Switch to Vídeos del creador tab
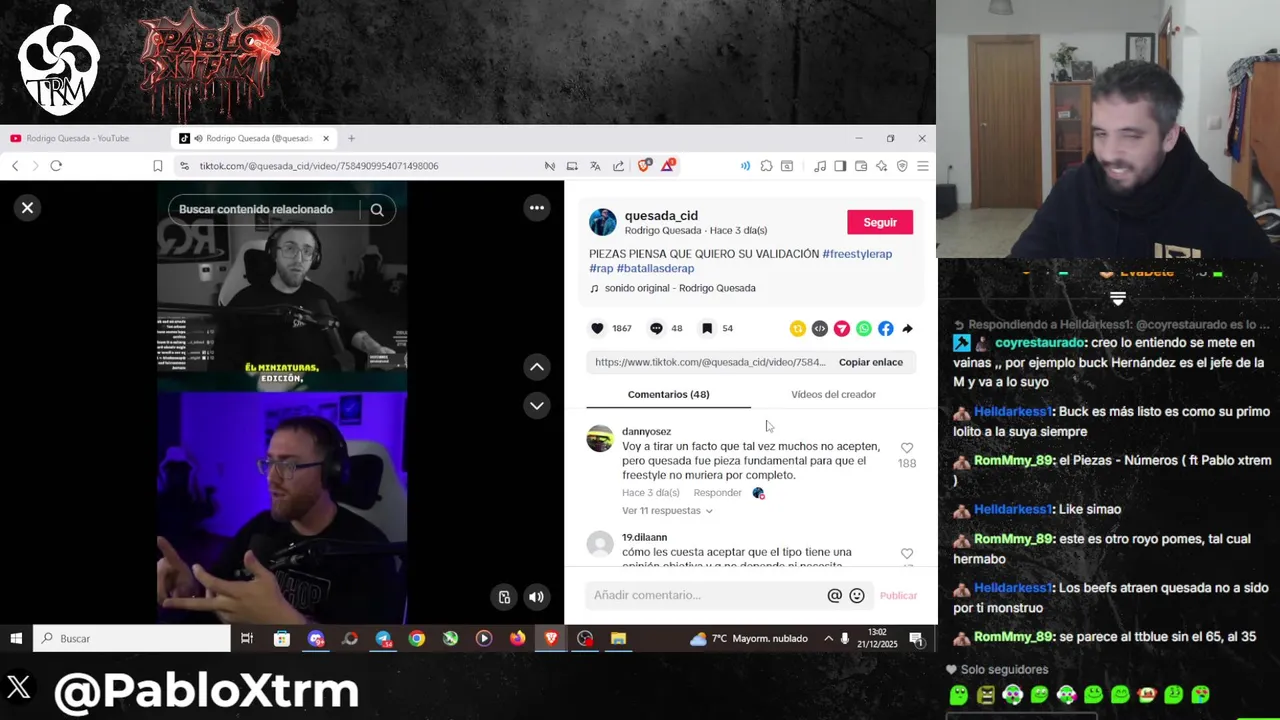The image size is (1280, 720). click(x=833, y=394)
